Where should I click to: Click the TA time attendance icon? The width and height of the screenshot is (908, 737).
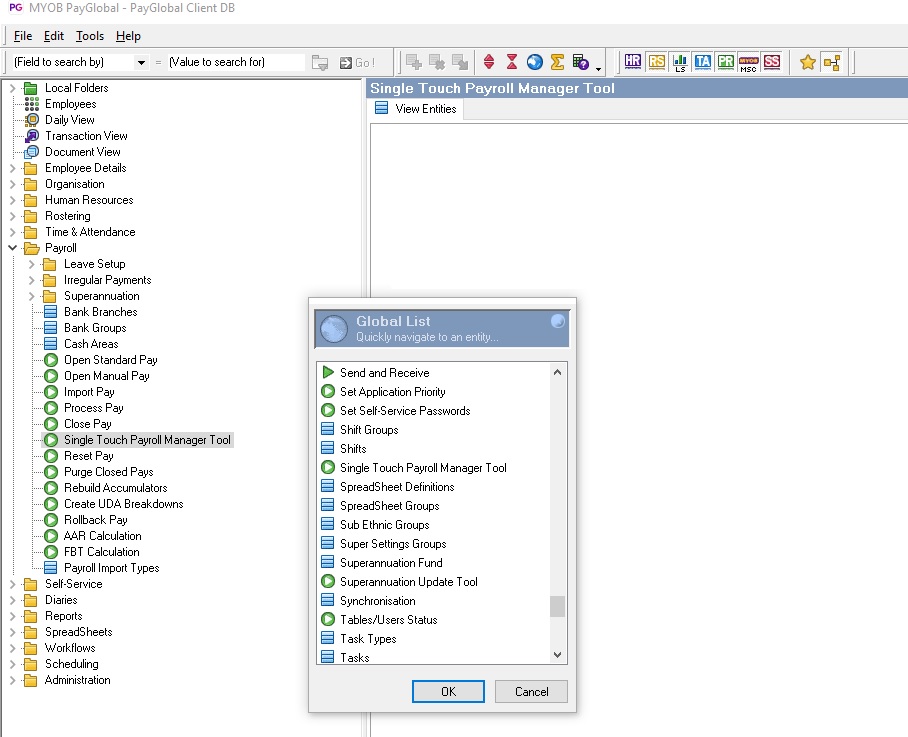tap(702, 61)
